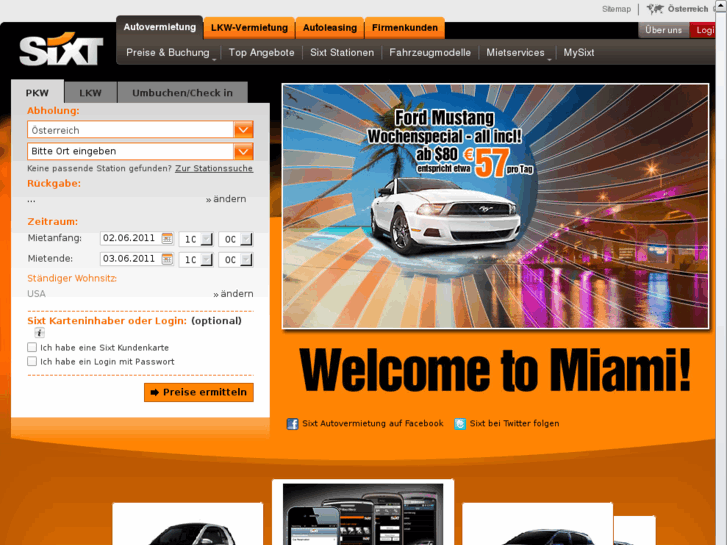Select the Autovermietung tab

[x=159, y=27]
